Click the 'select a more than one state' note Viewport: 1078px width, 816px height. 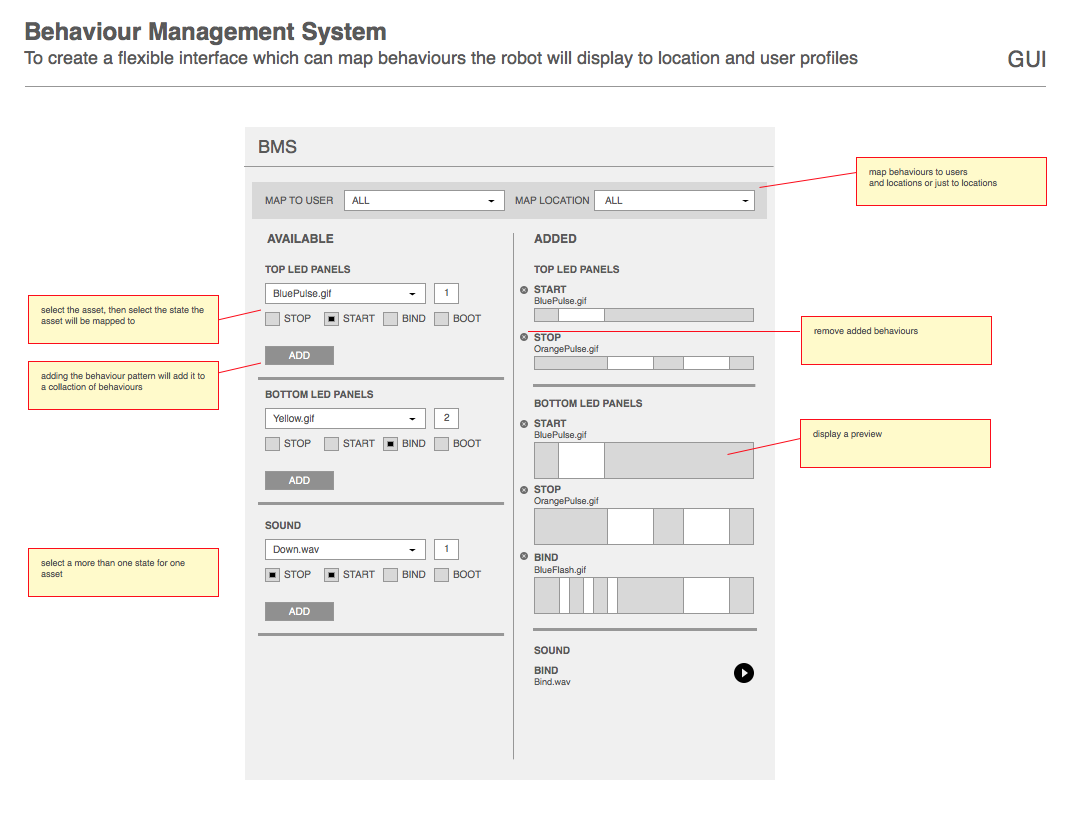click(123, 573)
